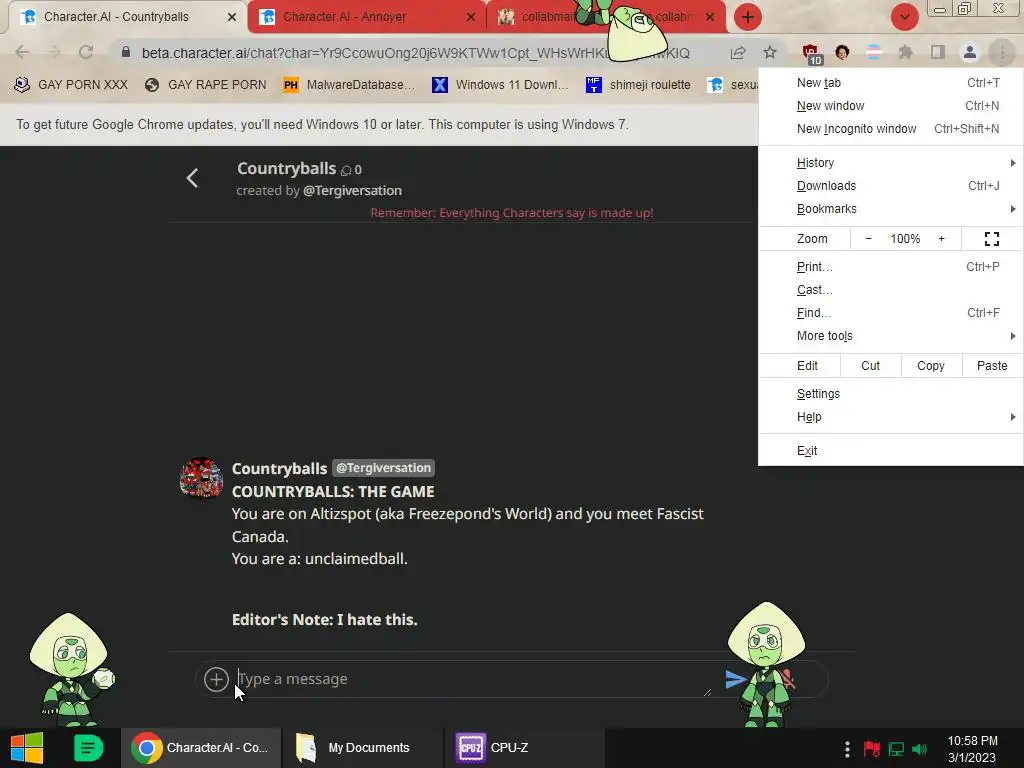
Task: Click the Chrome three-dot menu button
Action: click(1002, 52)
